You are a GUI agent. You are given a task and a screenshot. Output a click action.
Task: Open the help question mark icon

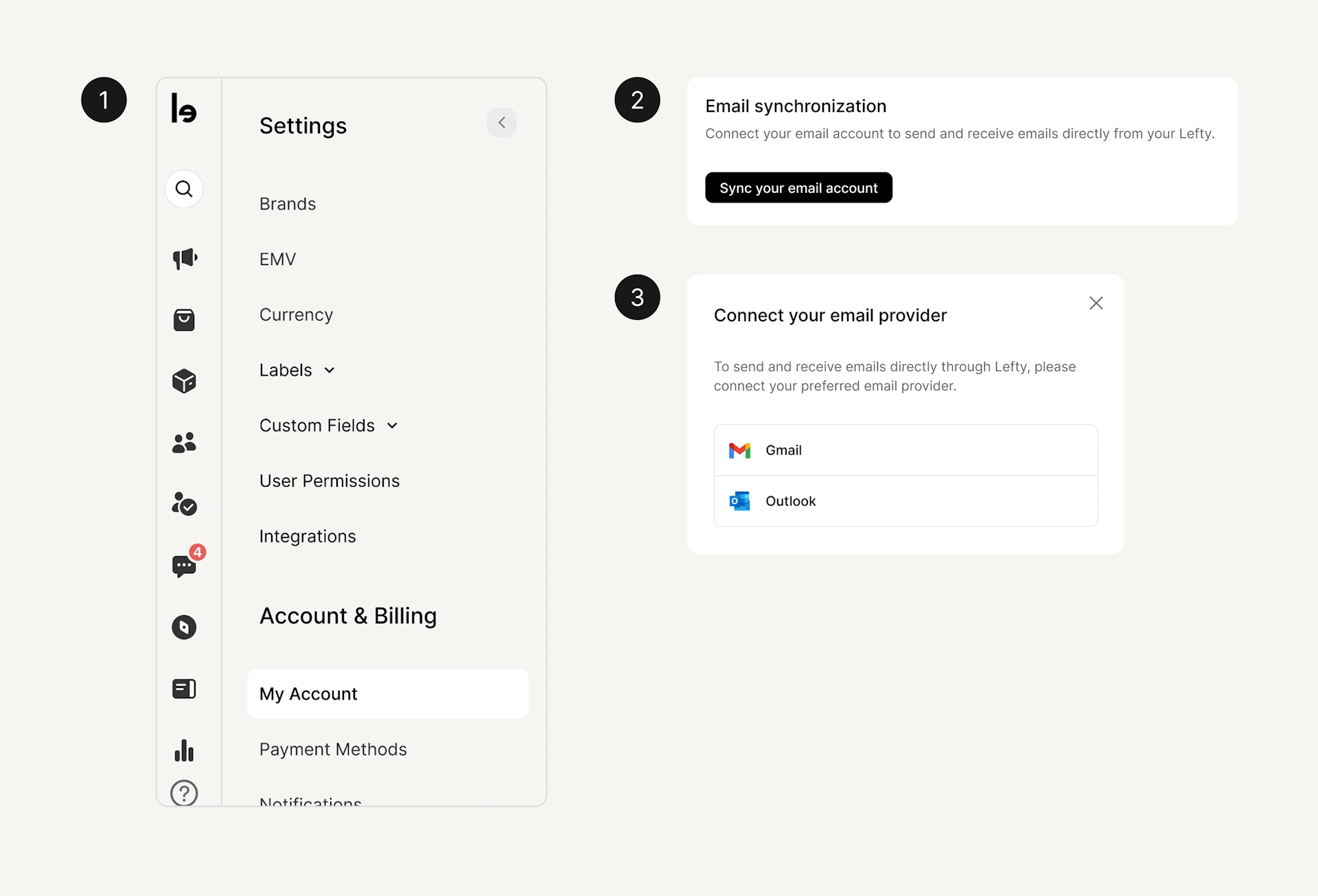(184, 793)
